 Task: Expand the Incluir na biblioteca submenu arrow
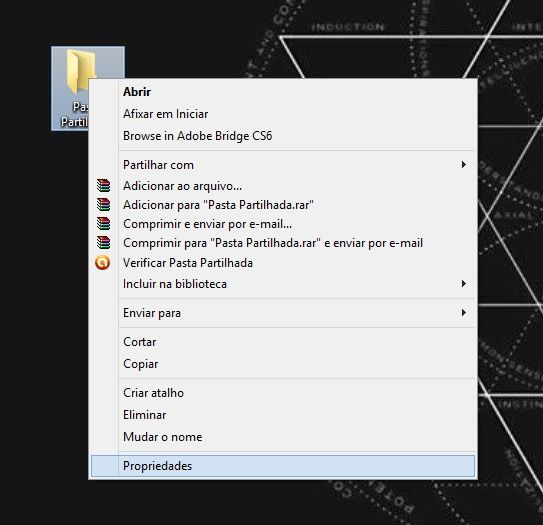click(x=463, y=284)
